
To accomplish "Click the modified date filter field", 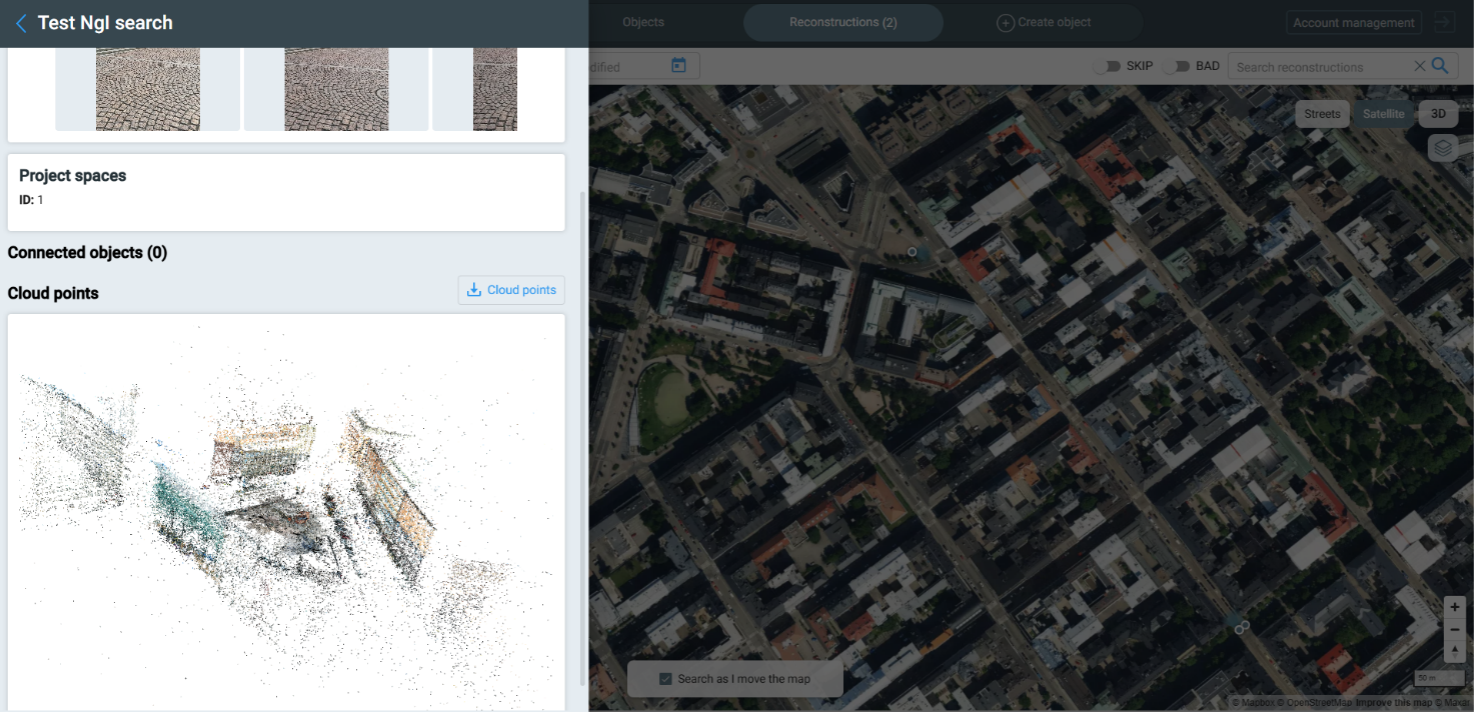I will click(x=644, y=67).
